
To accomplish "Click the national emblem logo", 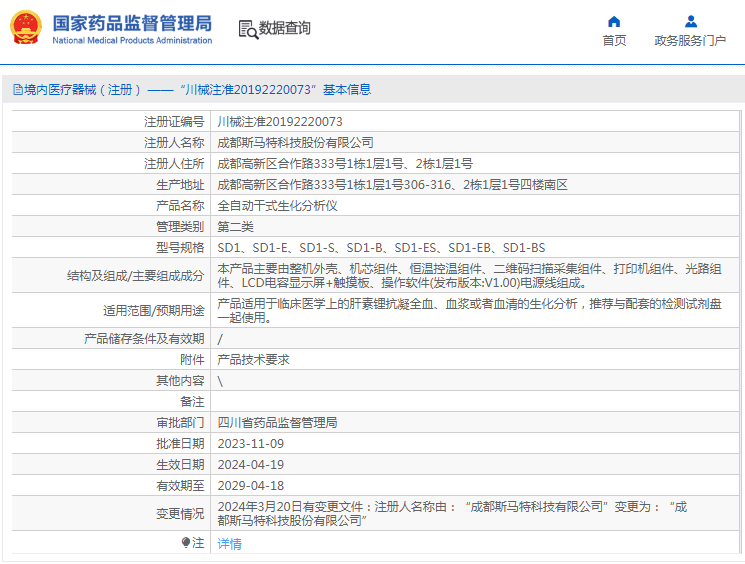I will tap(26, 28).
